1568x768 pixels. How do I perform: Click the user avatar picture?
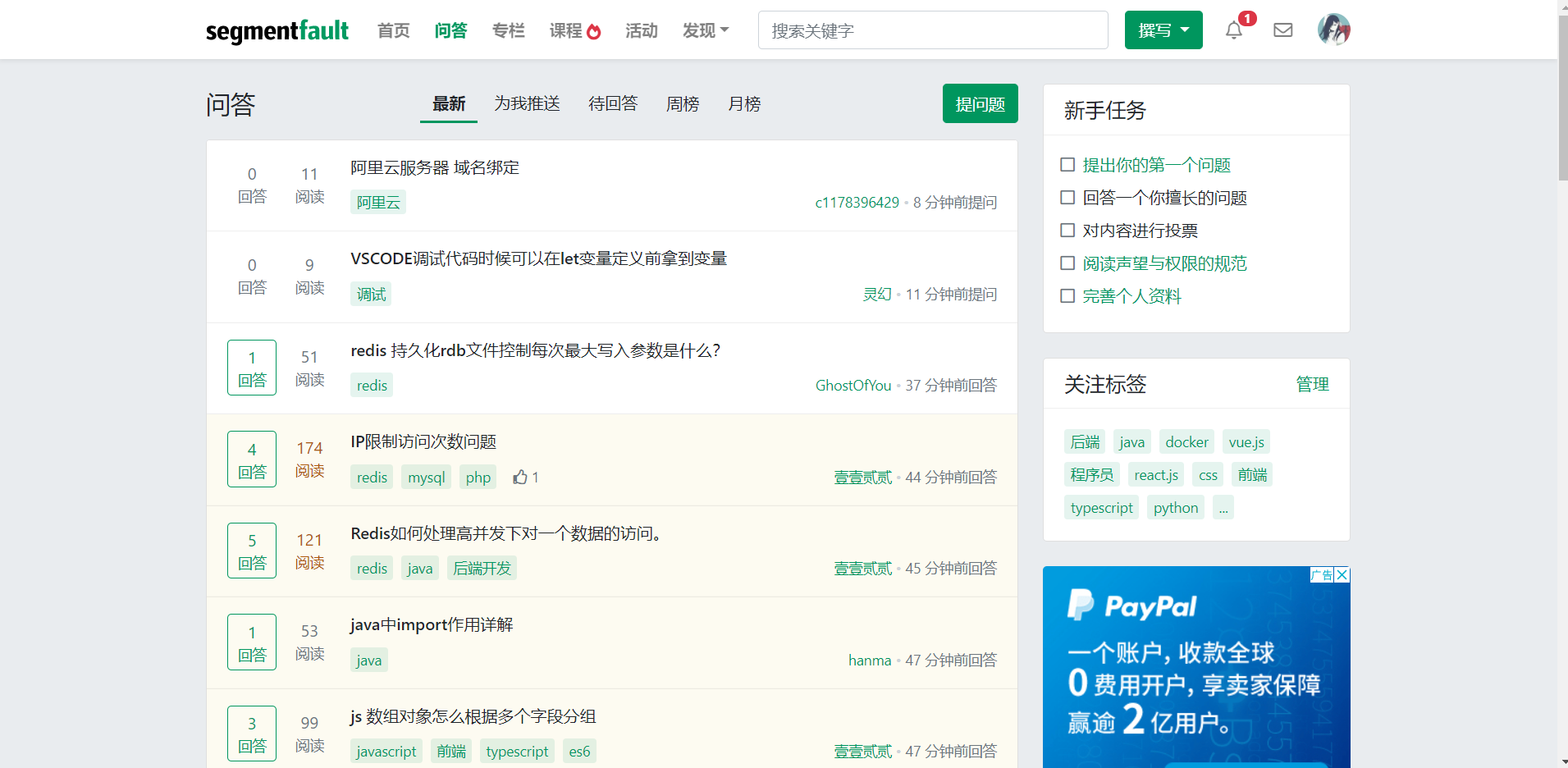click(x=1334, y=30)
